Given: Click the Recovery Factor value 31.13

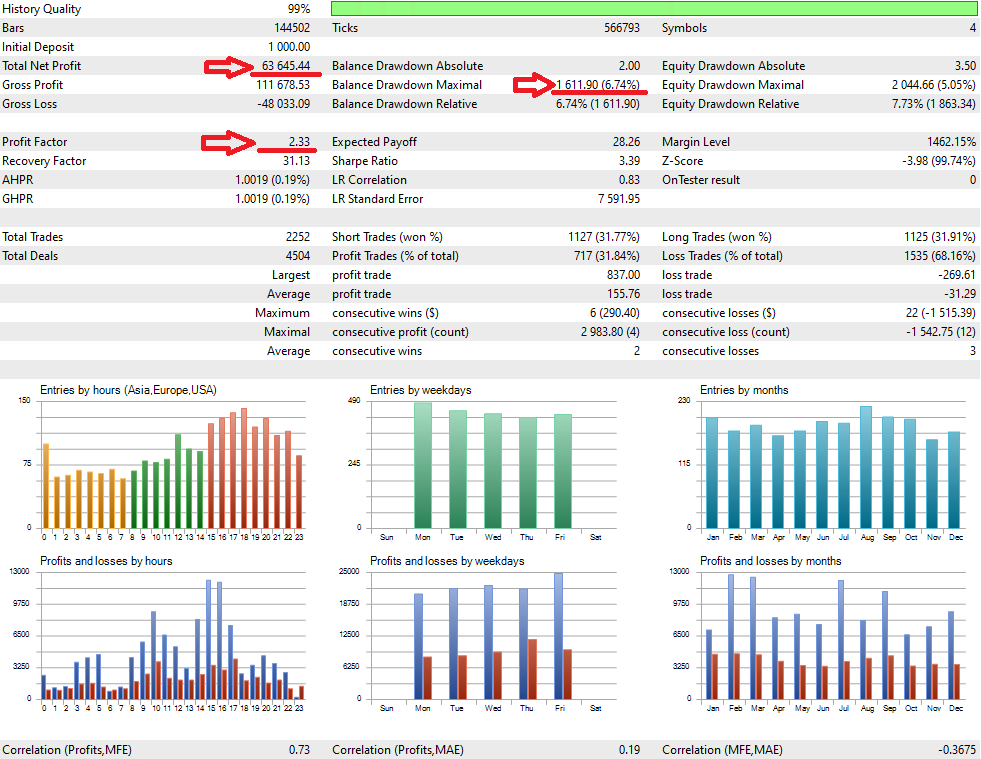Looking at the screenshot, I should (x=296, y=161).
